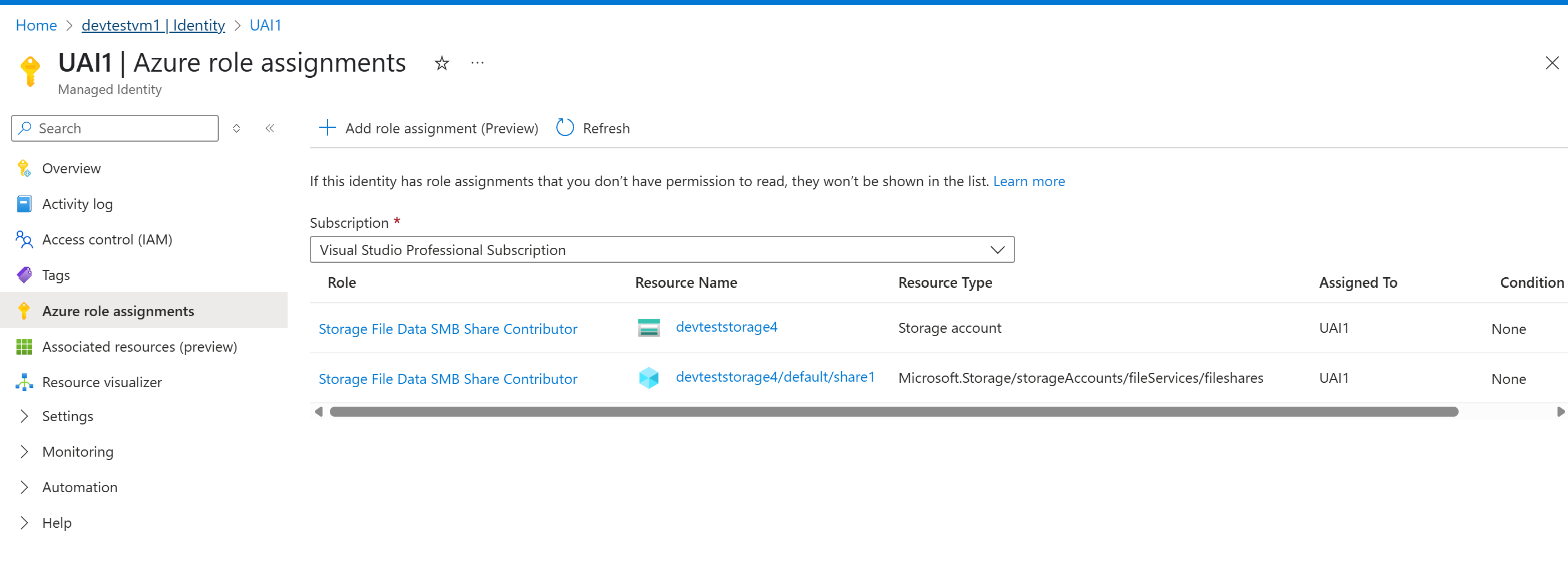Click the UAI1 breadcrumb link
The image size is (1568, 570).
(265, 25)
